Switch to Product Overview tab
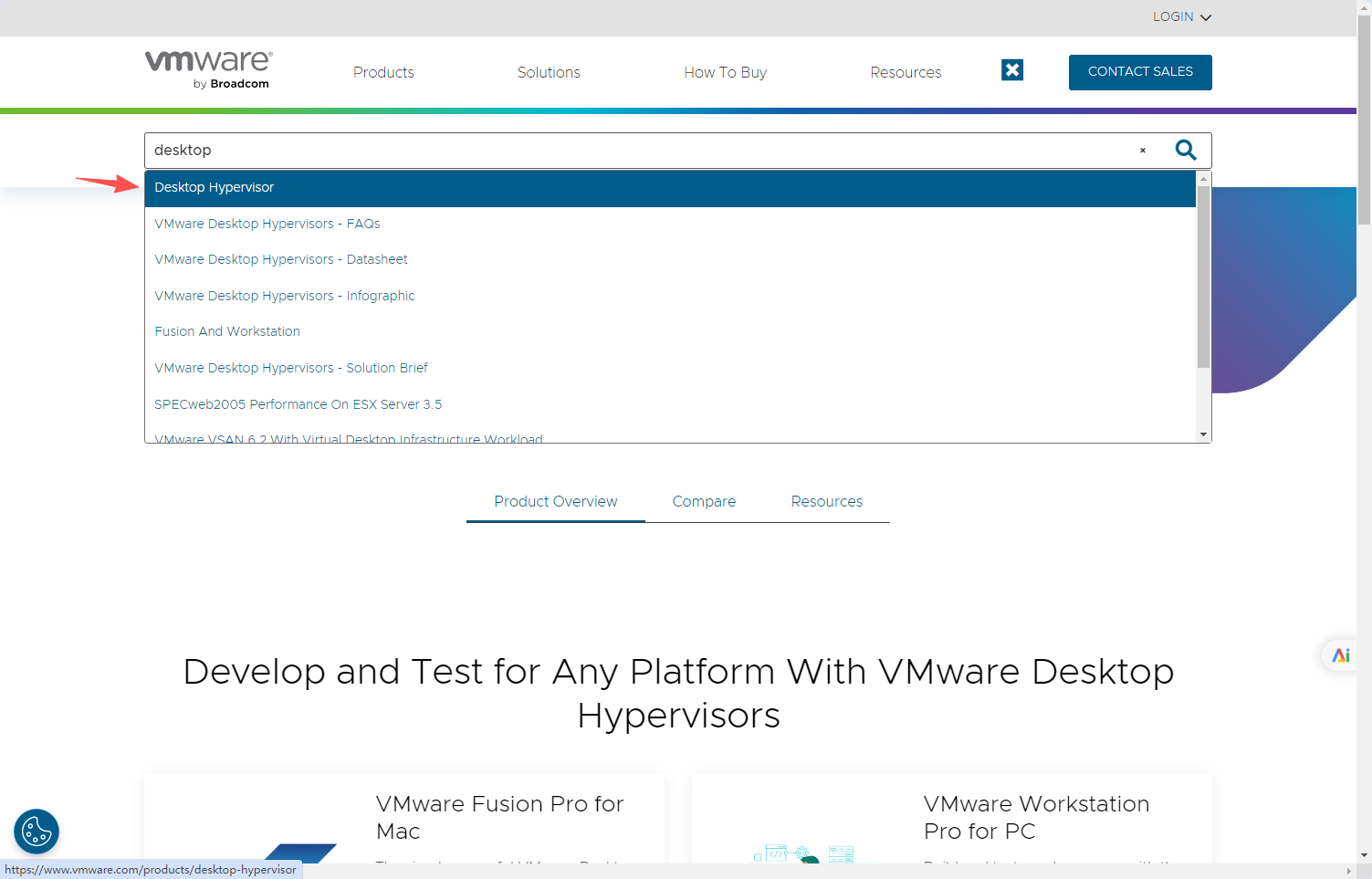The width and height of the screenshot is (1372, 879). pos(555,501)
